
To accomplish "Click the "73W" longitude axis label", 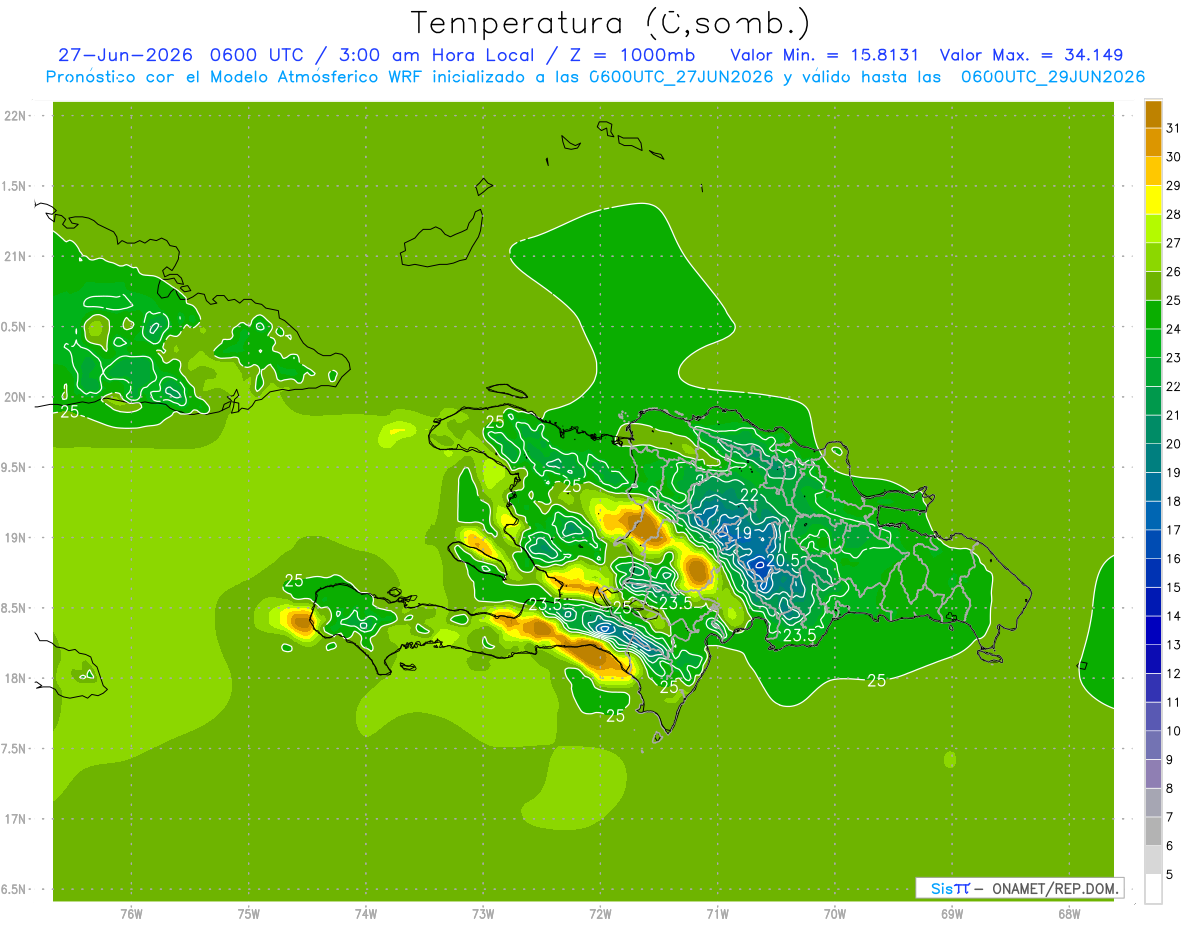I will pos(483,913).
